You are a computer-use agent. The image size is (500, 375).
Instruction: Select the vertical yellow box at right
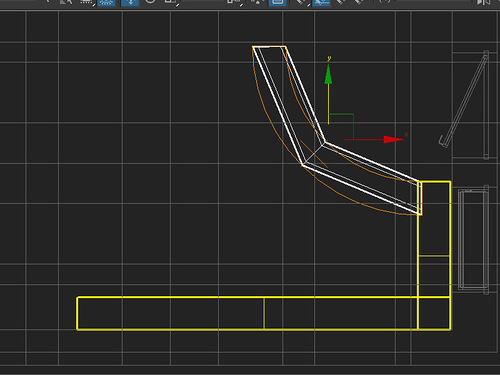[434, 255]
